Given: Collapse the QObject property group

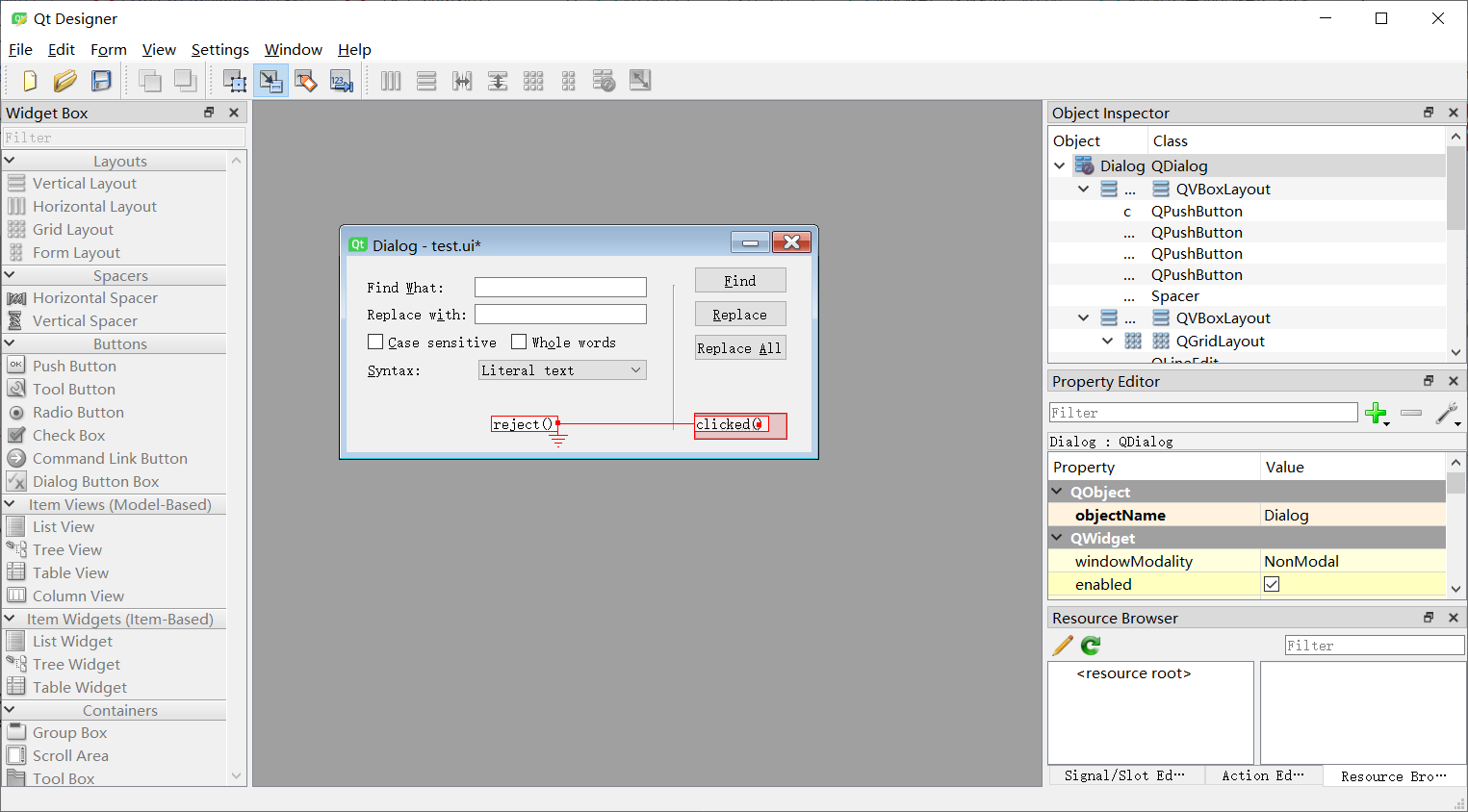Looking at the screenshot, I should (x=1057, y=492).
